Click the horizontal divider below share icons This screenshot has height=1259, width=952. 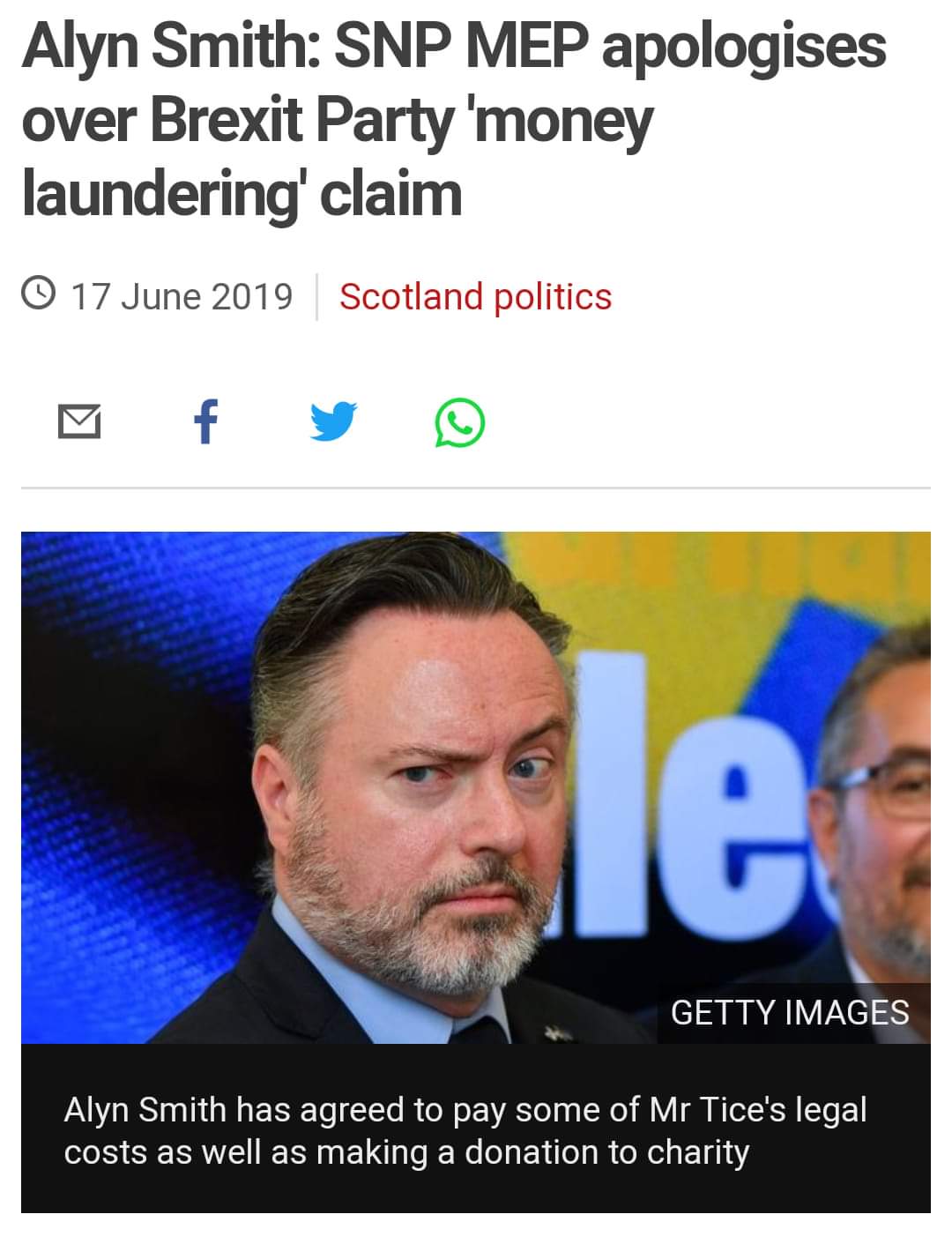point(476,488)
